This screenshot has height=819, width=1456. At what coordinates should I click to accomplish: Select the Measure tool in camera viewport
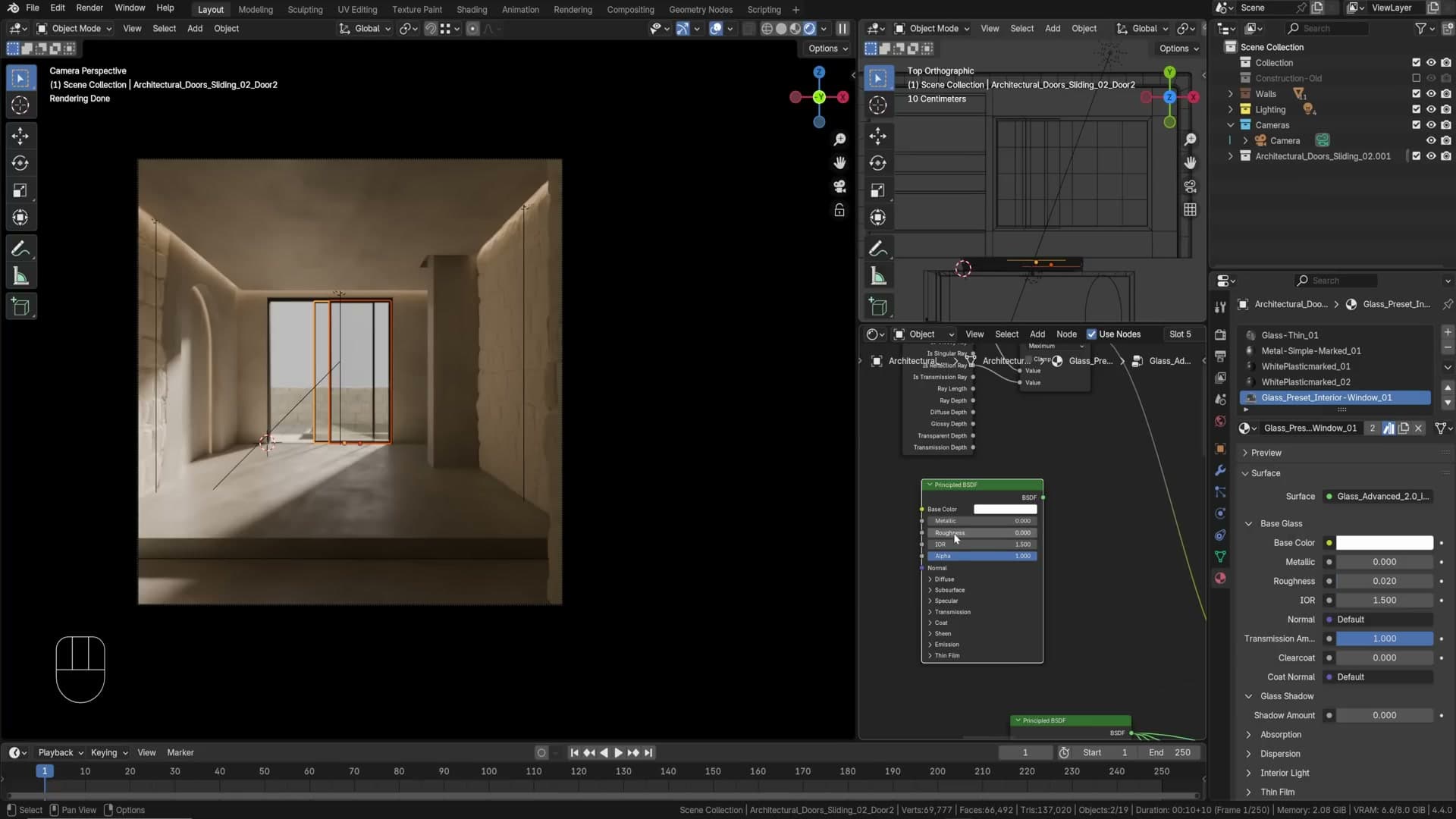tap(20, 277)
